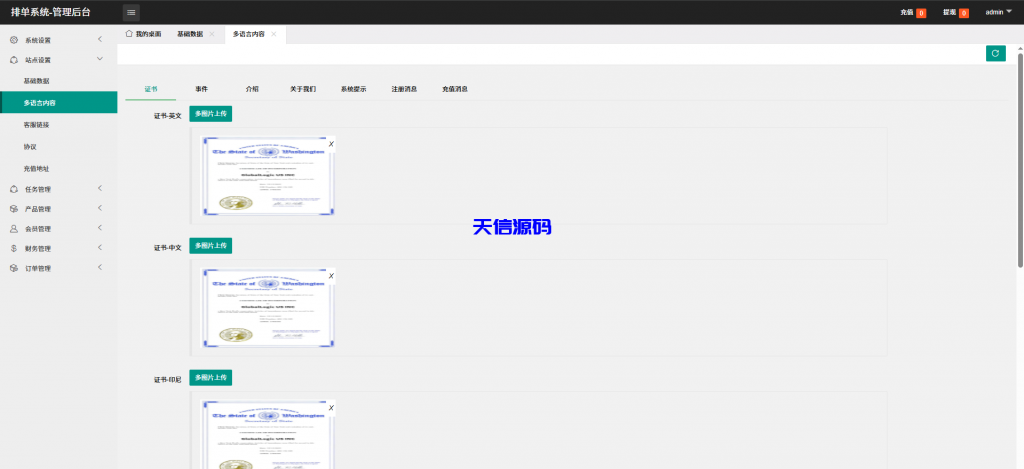Click the 产品管理 box icon
Viewport: 1024px width, 469px height.
(13, 209)
